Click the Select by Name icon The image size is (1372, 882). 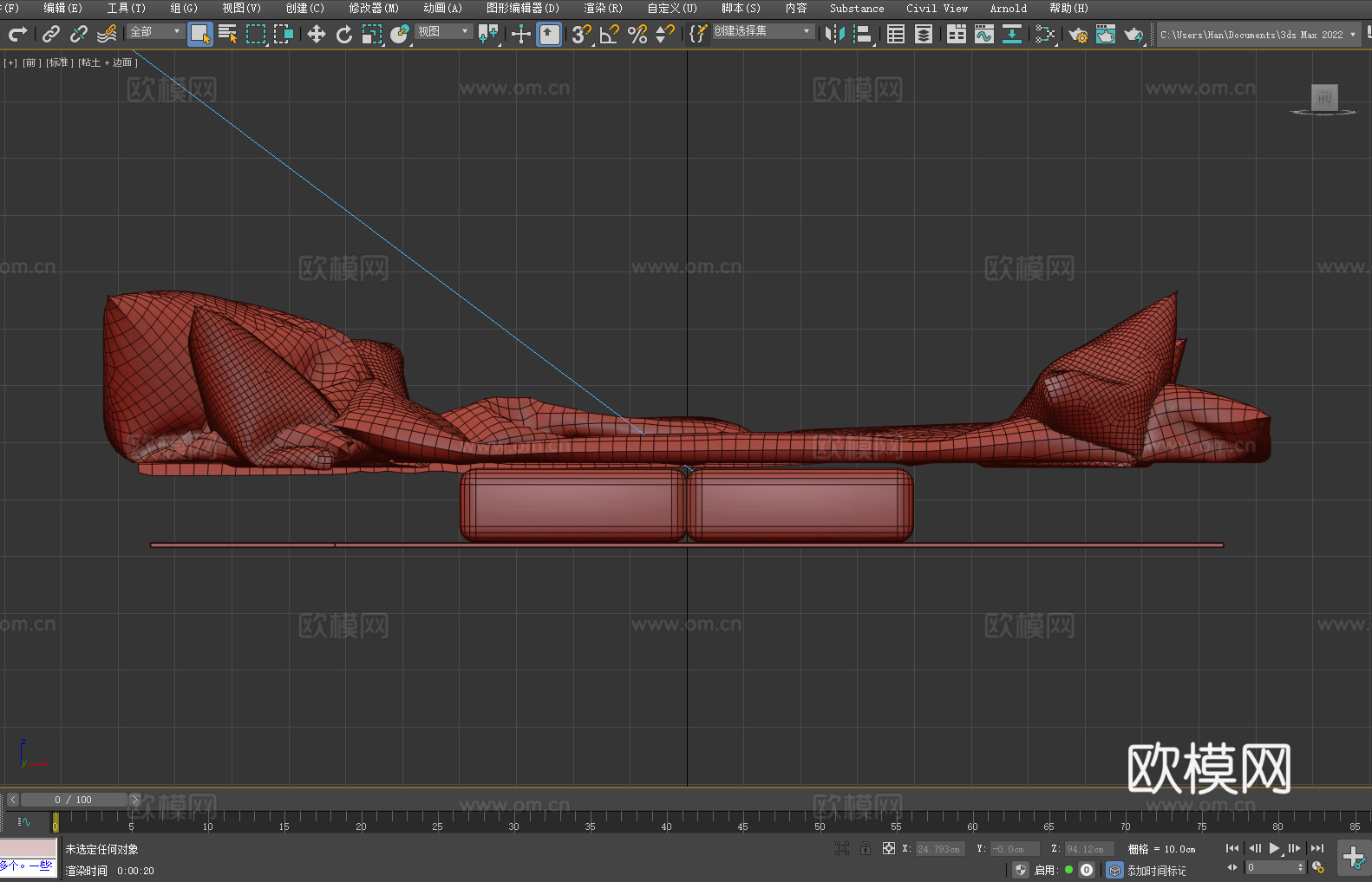click(x=228, y=34)
